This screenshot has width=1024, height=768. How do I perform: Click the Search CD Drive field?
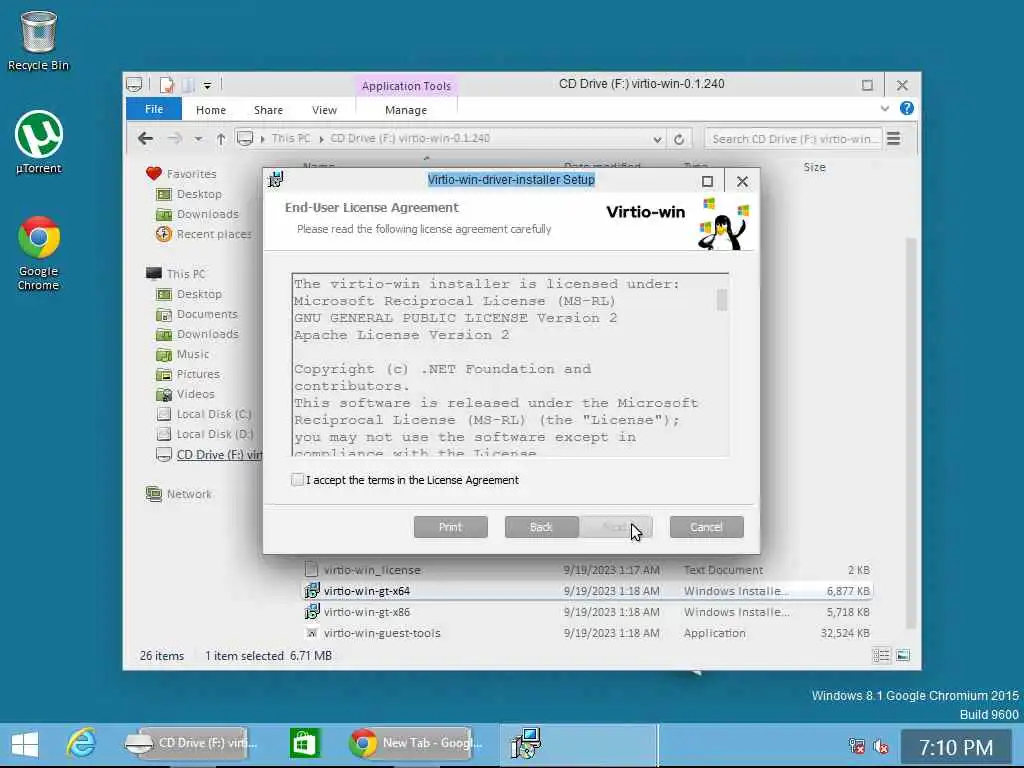[x=792, y=138]
